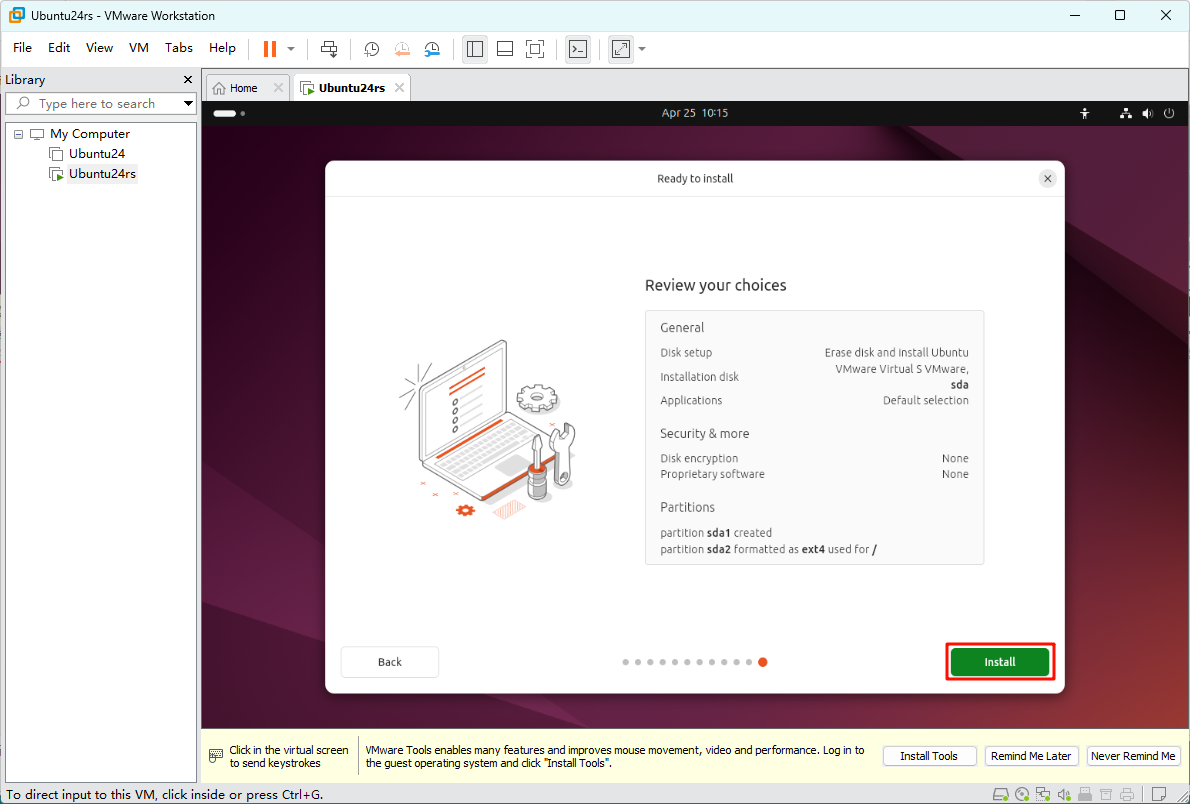Click the Ubuntu network status icon
This screenshot has width=1190, height=804.
pyautogui.click(x=1126, y=113)
